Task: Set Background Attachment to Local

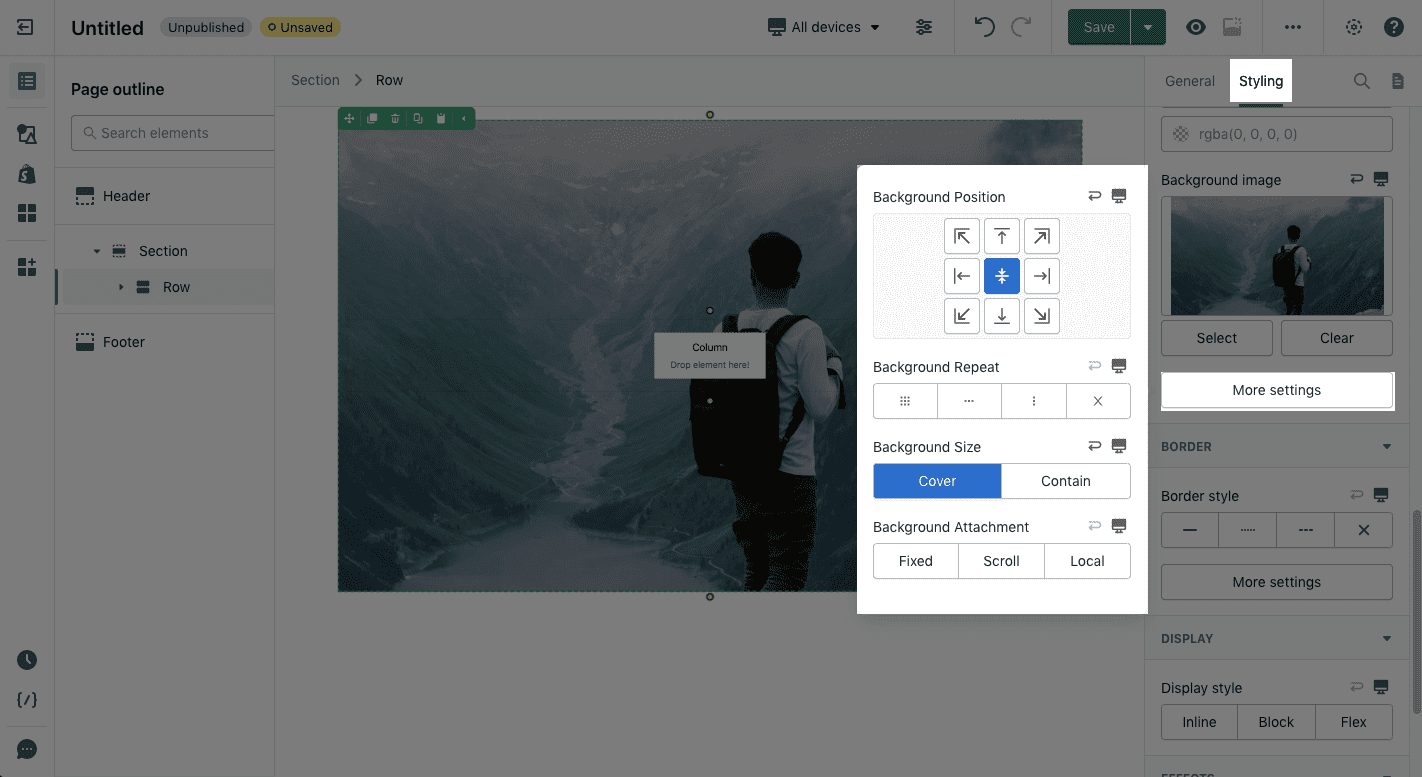Action: 1087,561
